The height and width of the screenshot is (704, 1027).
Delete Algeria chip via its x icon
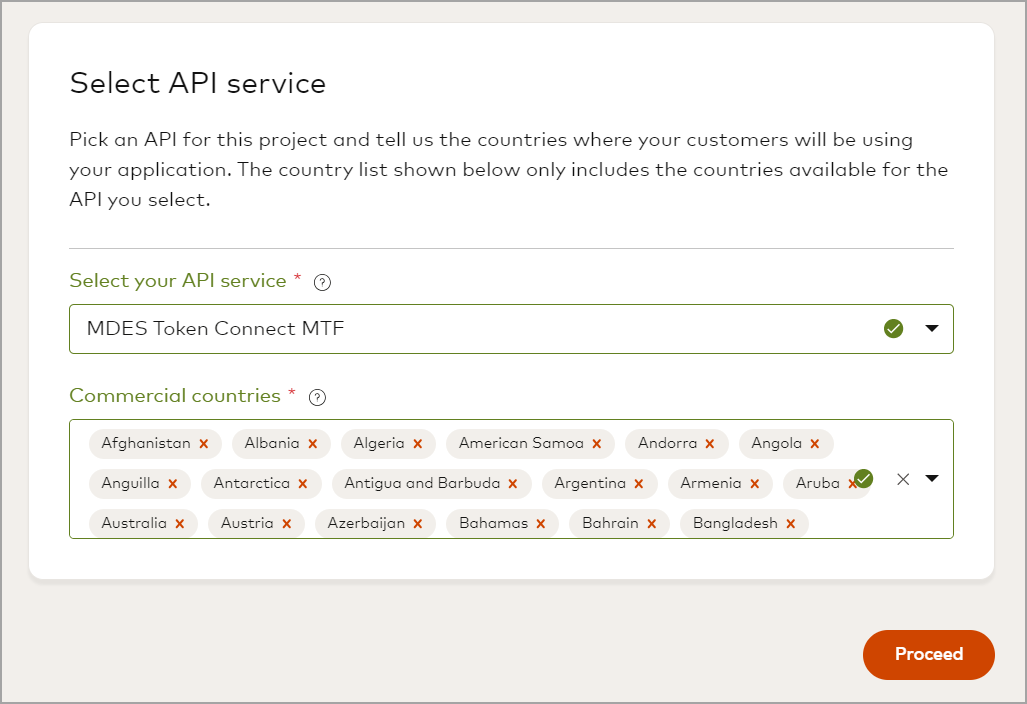[x=418, y=444]
